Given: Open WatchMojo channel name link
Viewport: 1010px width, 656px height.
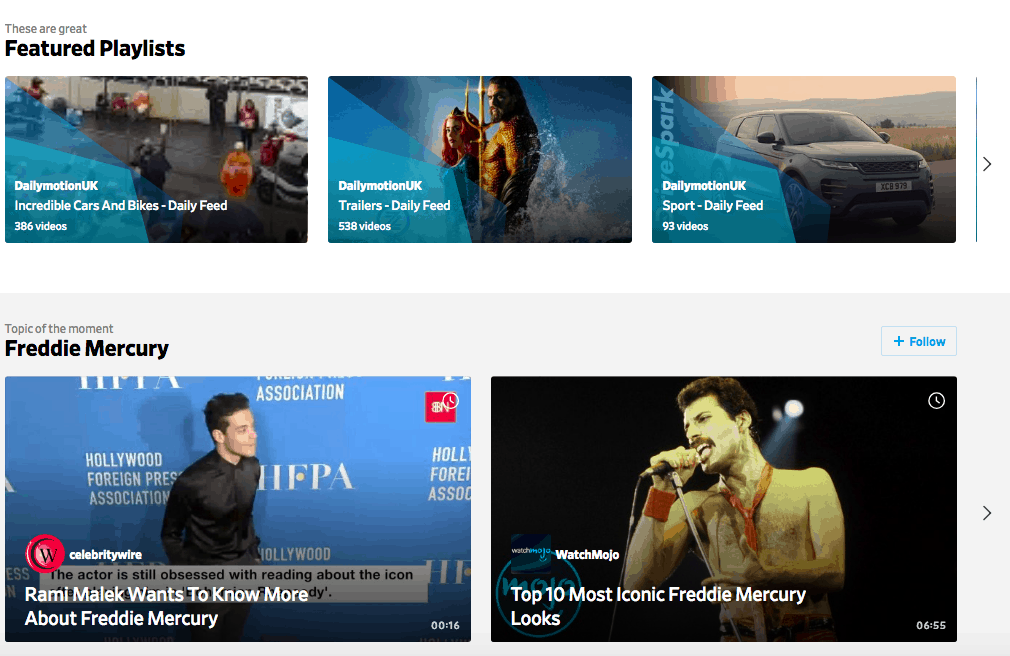Looking at the screenshot, I should pyautogui.click(x=587, y=555).
